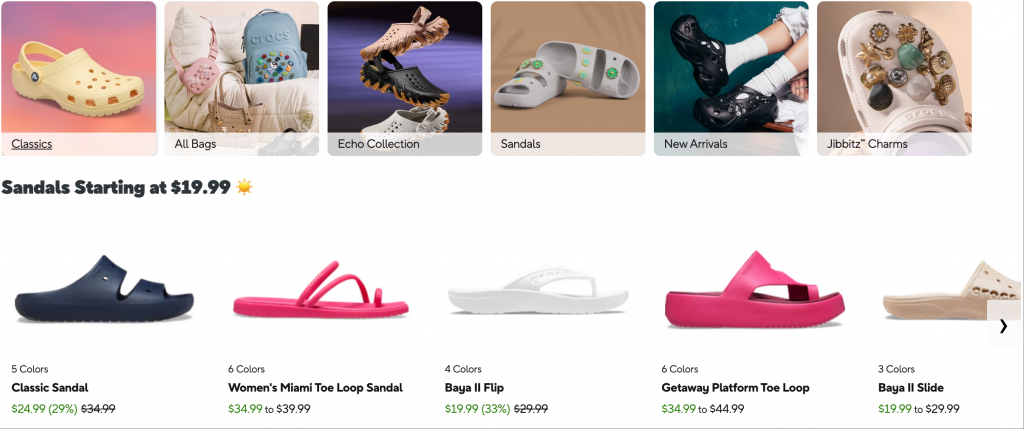
Task: Open the Echo Collection tile
Action: [x=405, y=78]
